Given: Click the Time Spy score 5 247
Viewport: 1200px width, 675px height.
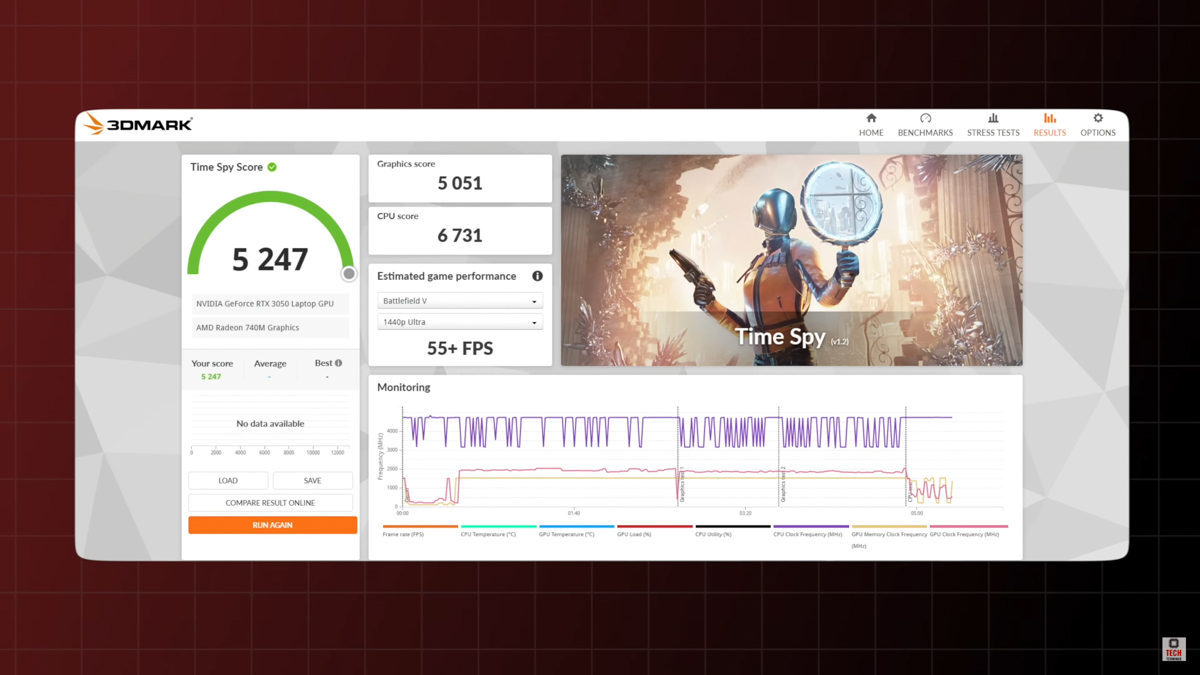Looking at the screenshot, I should pos(270,260).
